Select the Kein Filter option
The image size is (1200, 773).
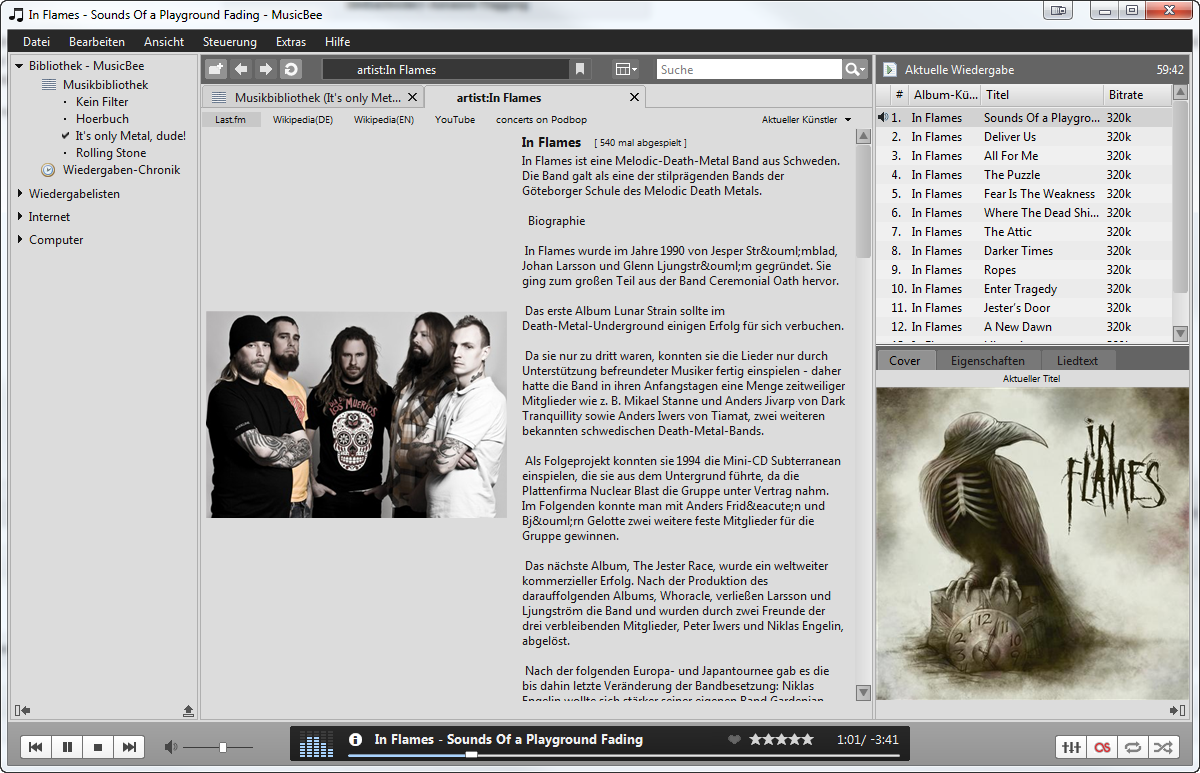(102, 102)
